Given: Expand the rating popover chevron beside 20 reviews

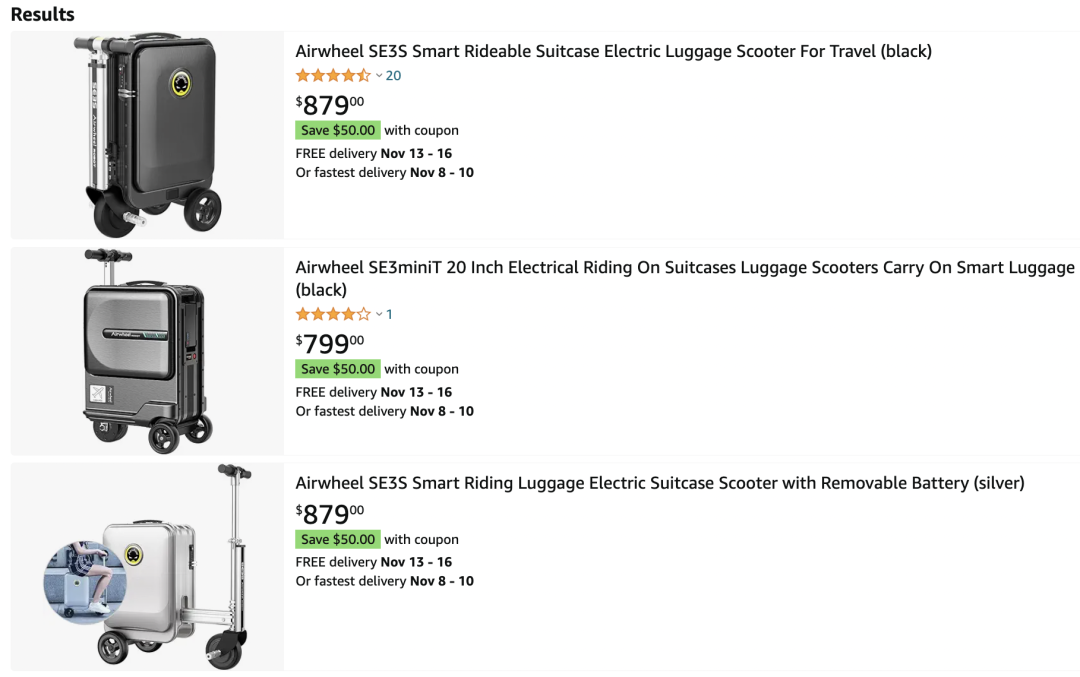Looking at the screenshot, I should point(379,76).
